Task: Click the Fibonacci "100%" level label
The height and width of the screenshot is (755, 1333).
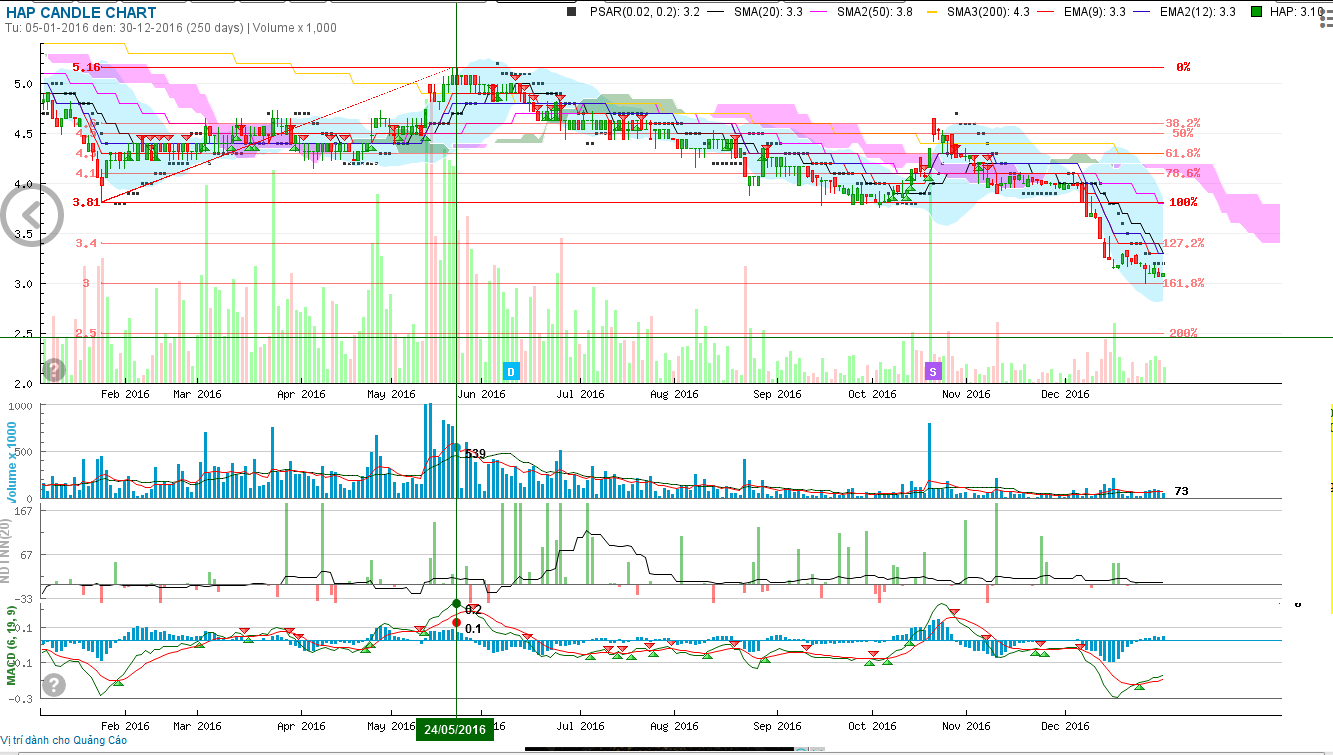Action: (x=1182, y=202)
